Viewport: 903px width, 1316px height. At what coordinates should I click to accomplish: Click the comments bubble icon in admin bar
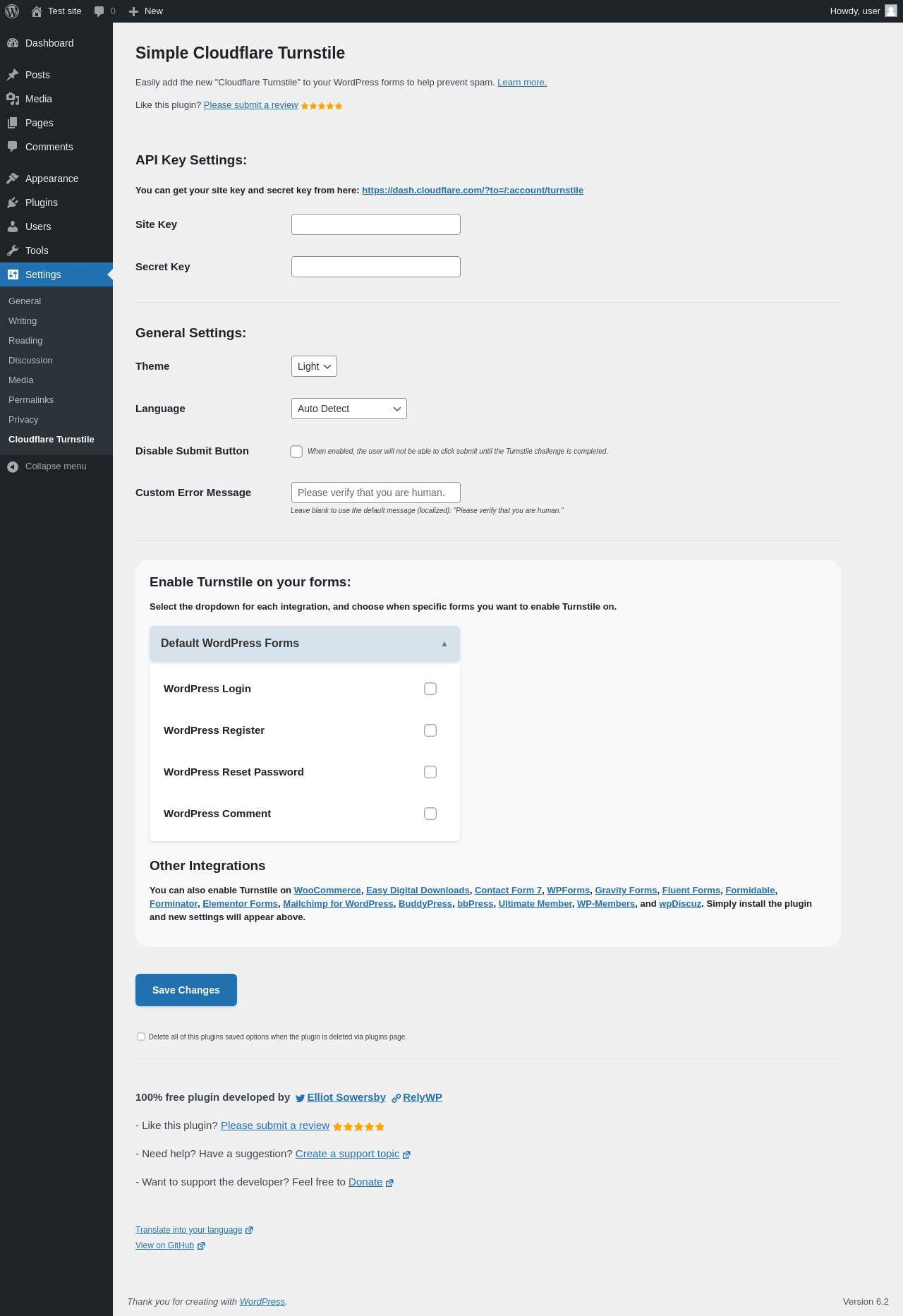[99, 11]
